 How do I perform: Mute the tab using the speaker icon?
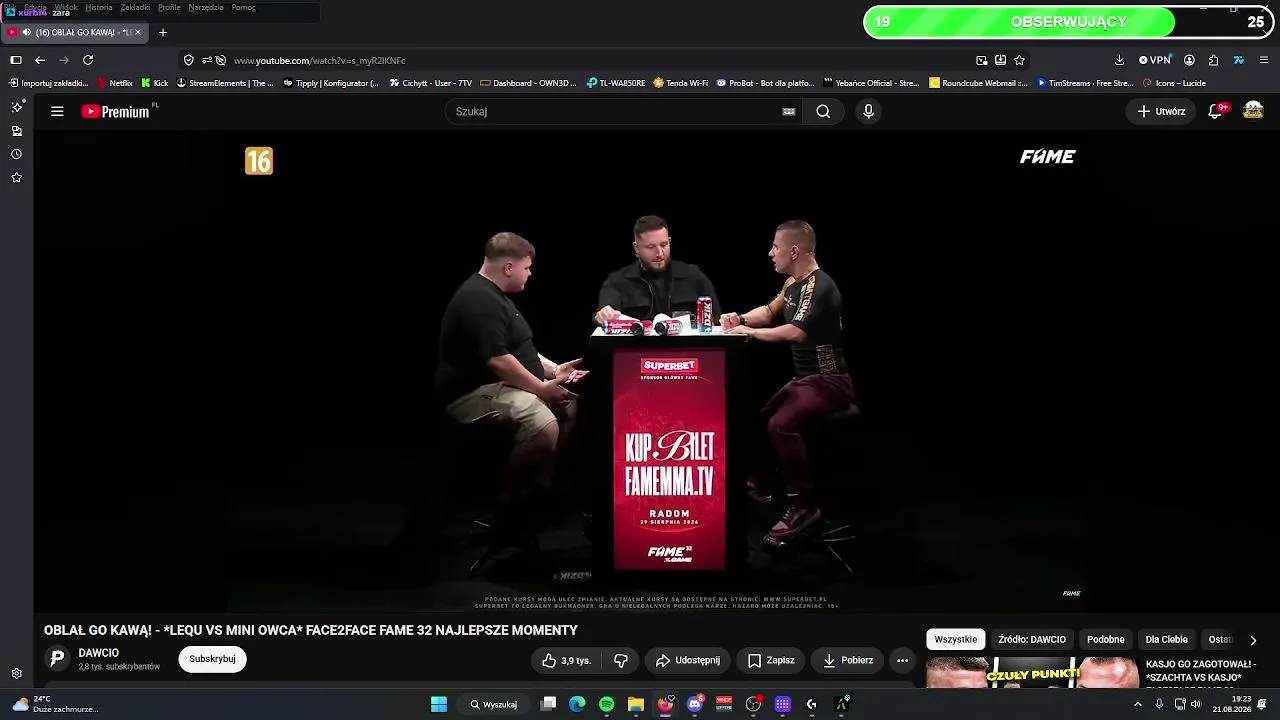click(26, 32)
